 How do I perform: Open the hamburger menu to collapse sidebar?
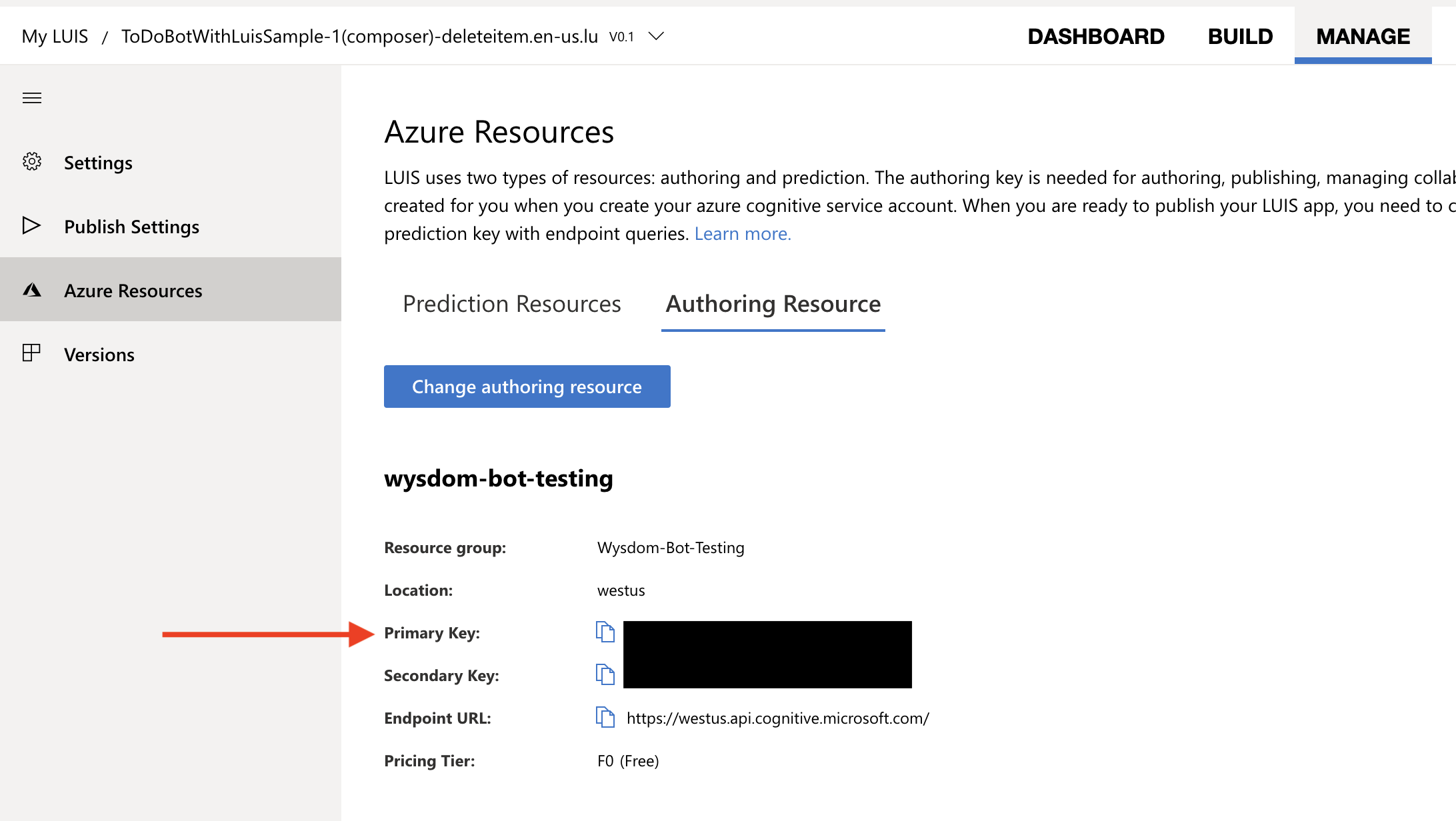coord(31,98)
